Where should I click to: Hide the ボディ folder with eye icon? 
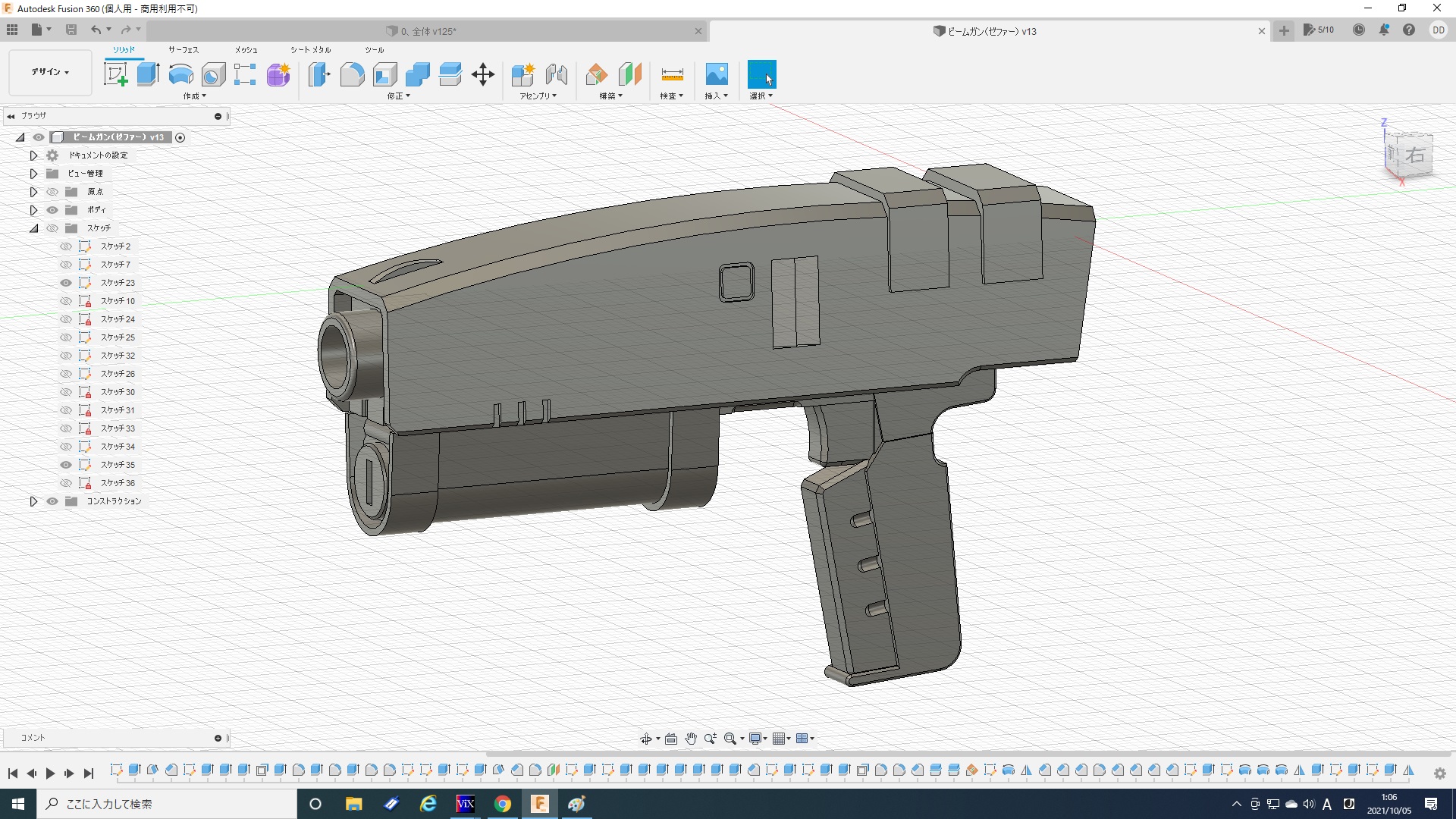[52, 210]
